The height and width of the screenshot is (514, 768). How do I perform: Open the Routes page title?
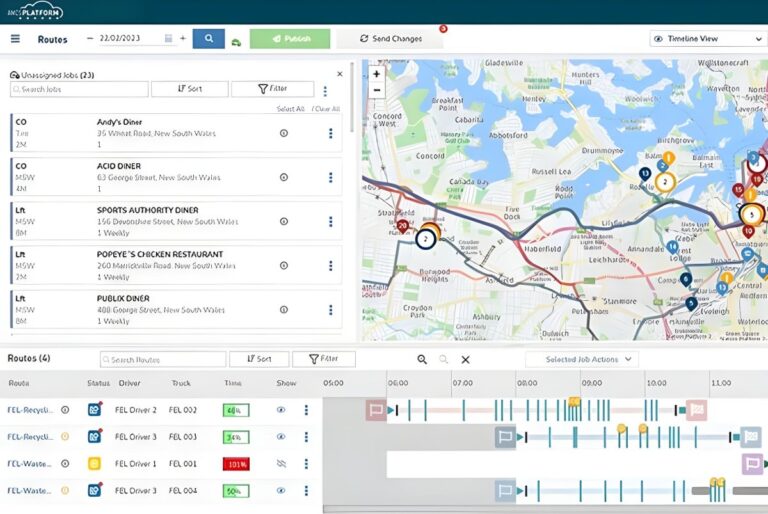(x=52, y=39)
